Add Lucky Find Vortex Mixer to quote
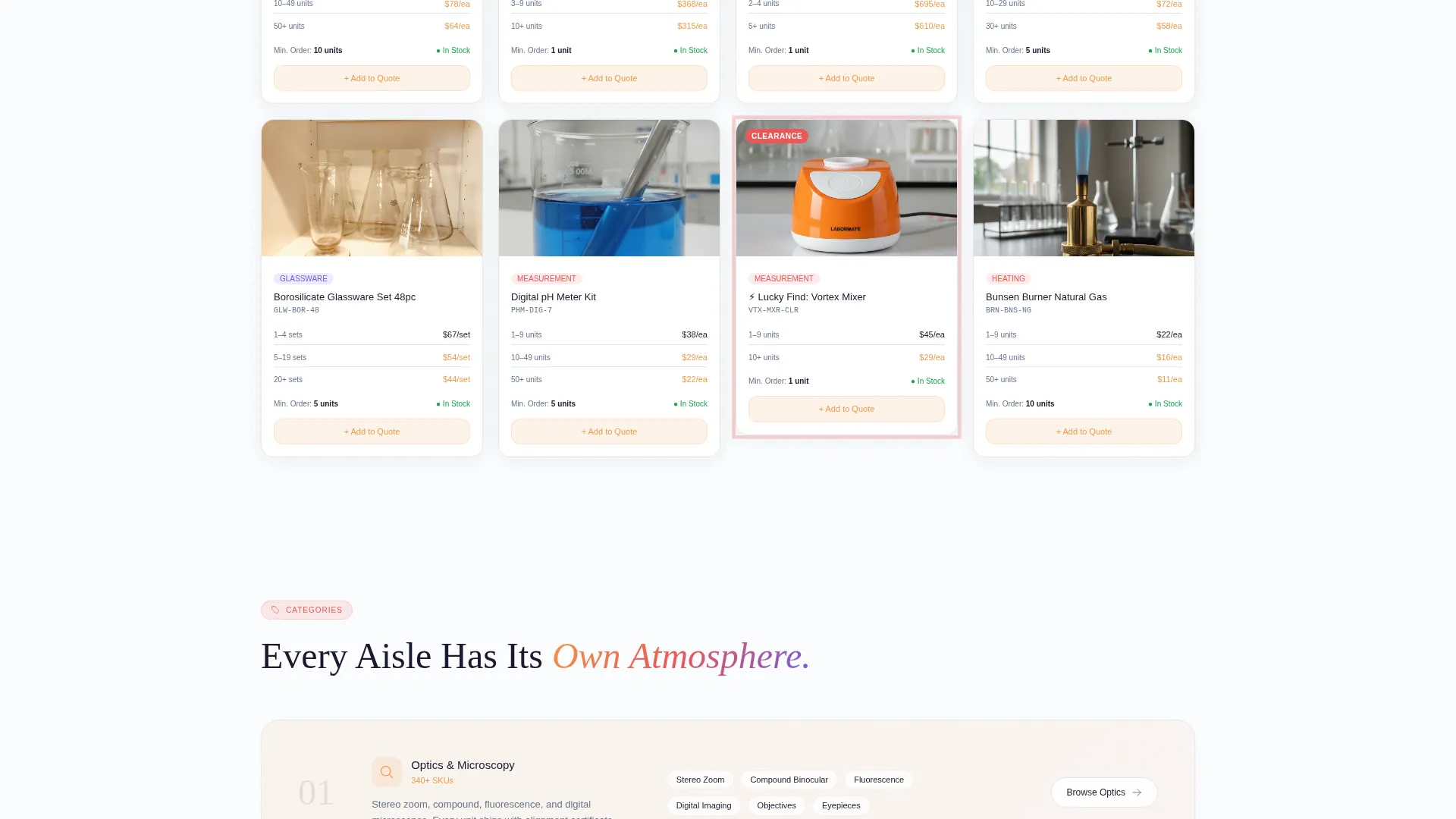The height and width of the screenshot is (819, 1456). click(x=846, y=409)
